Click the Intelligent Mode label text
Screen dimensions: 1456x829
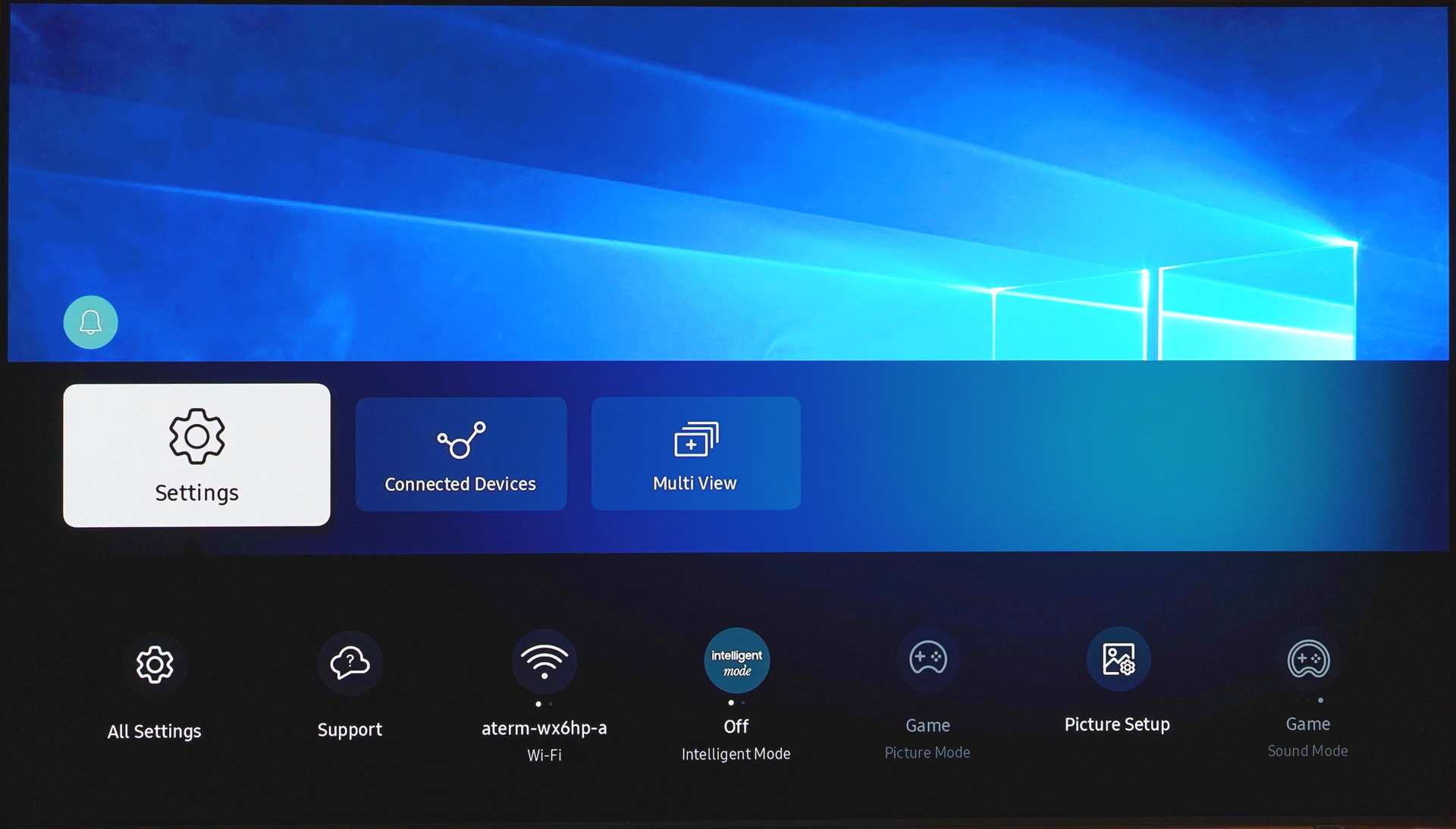(736, 754)
